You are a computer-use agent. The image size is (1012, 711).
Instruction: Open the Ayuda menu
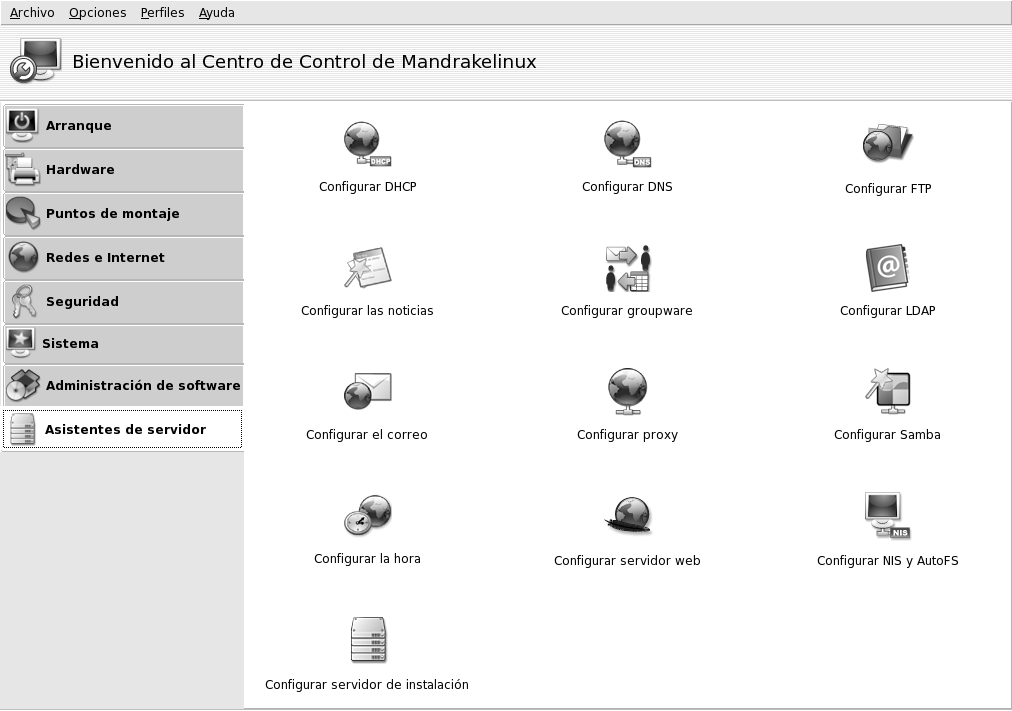coord(216,12)
